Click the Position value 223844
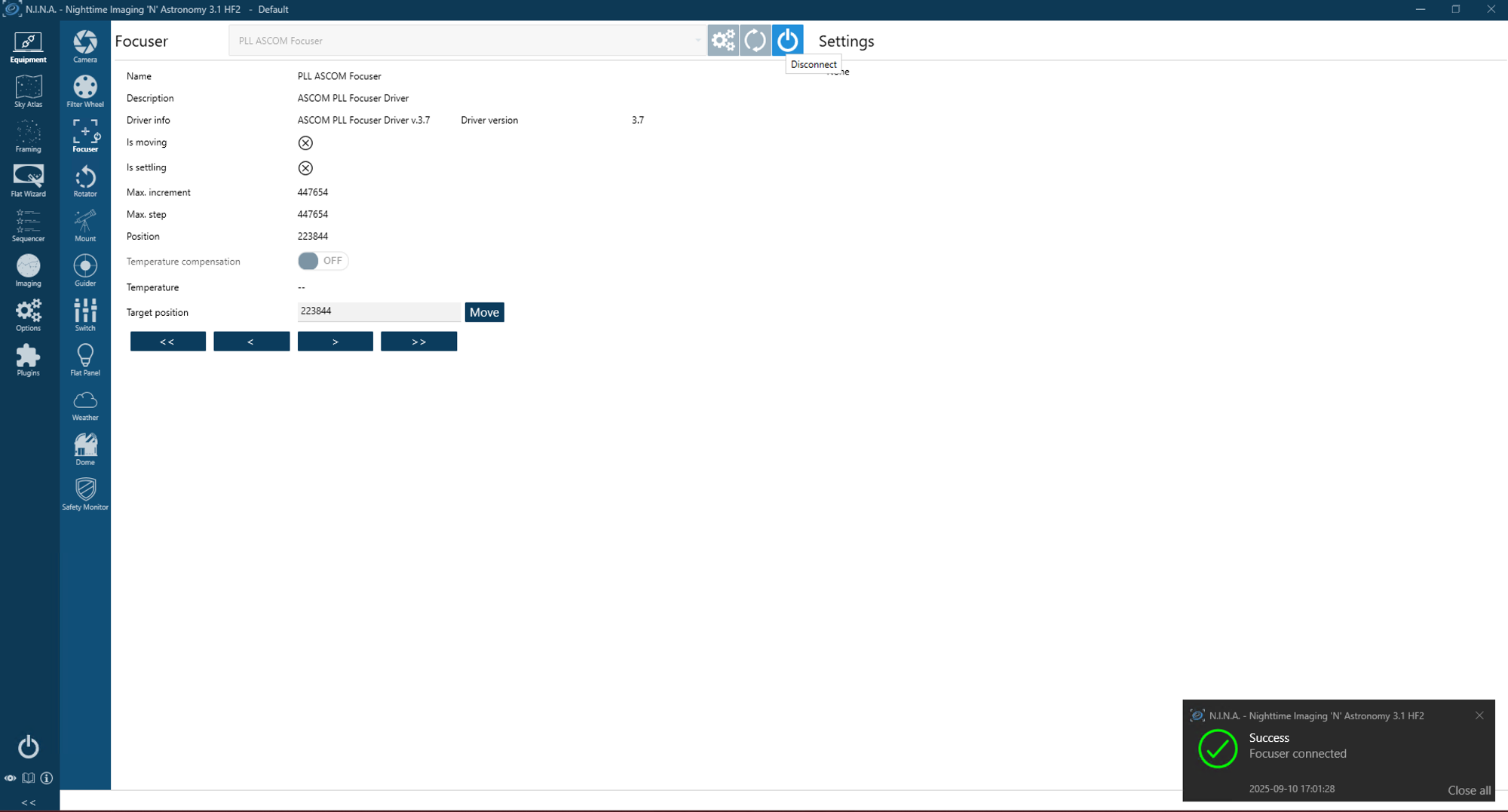This screenshot has height=812, width=1508. [x=313, y=236]
